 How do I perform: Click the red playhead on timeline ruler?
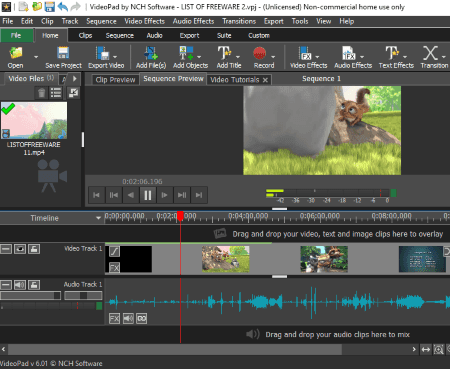(180, 216)
